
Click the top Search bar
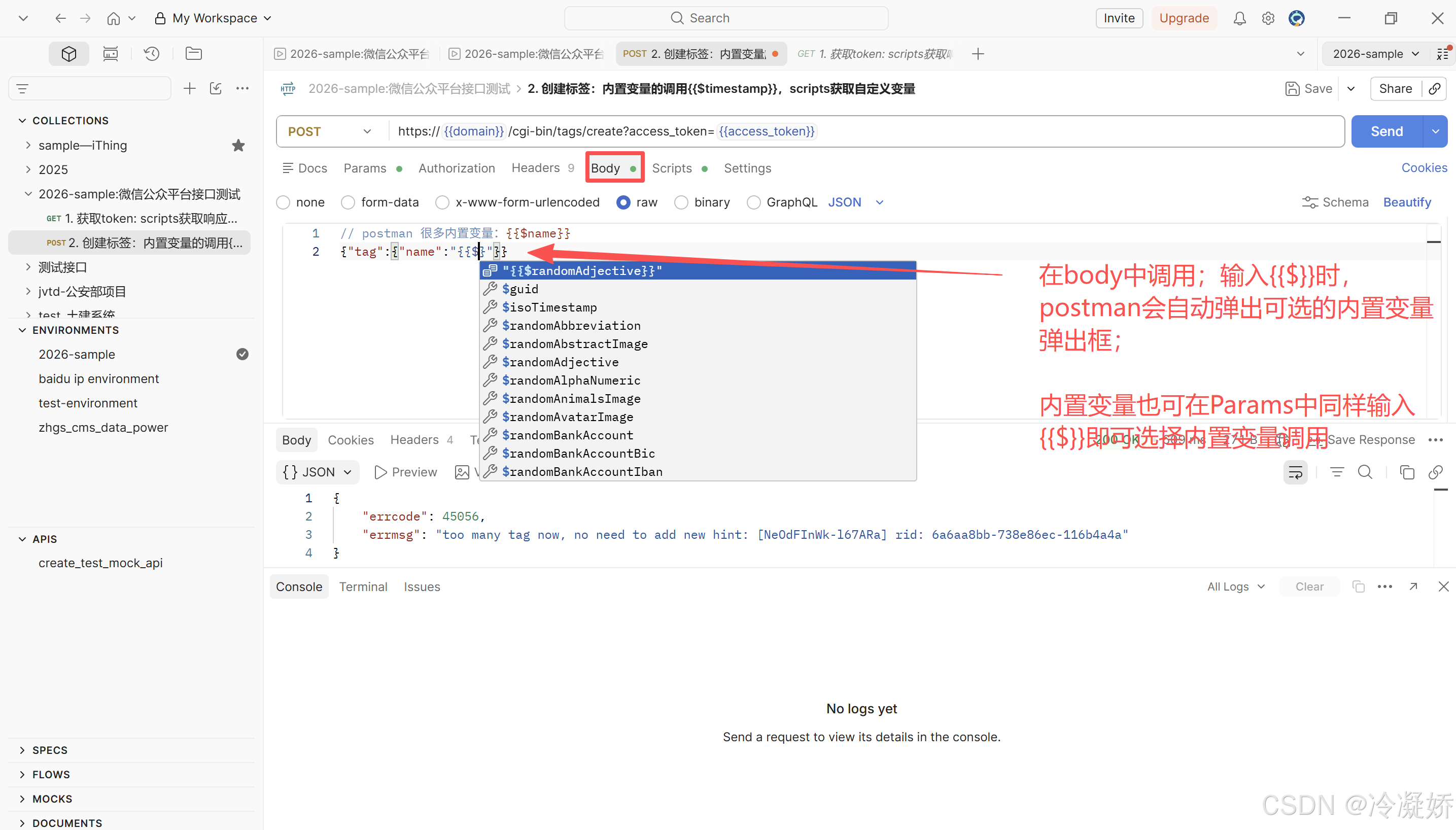pos(726,18)
